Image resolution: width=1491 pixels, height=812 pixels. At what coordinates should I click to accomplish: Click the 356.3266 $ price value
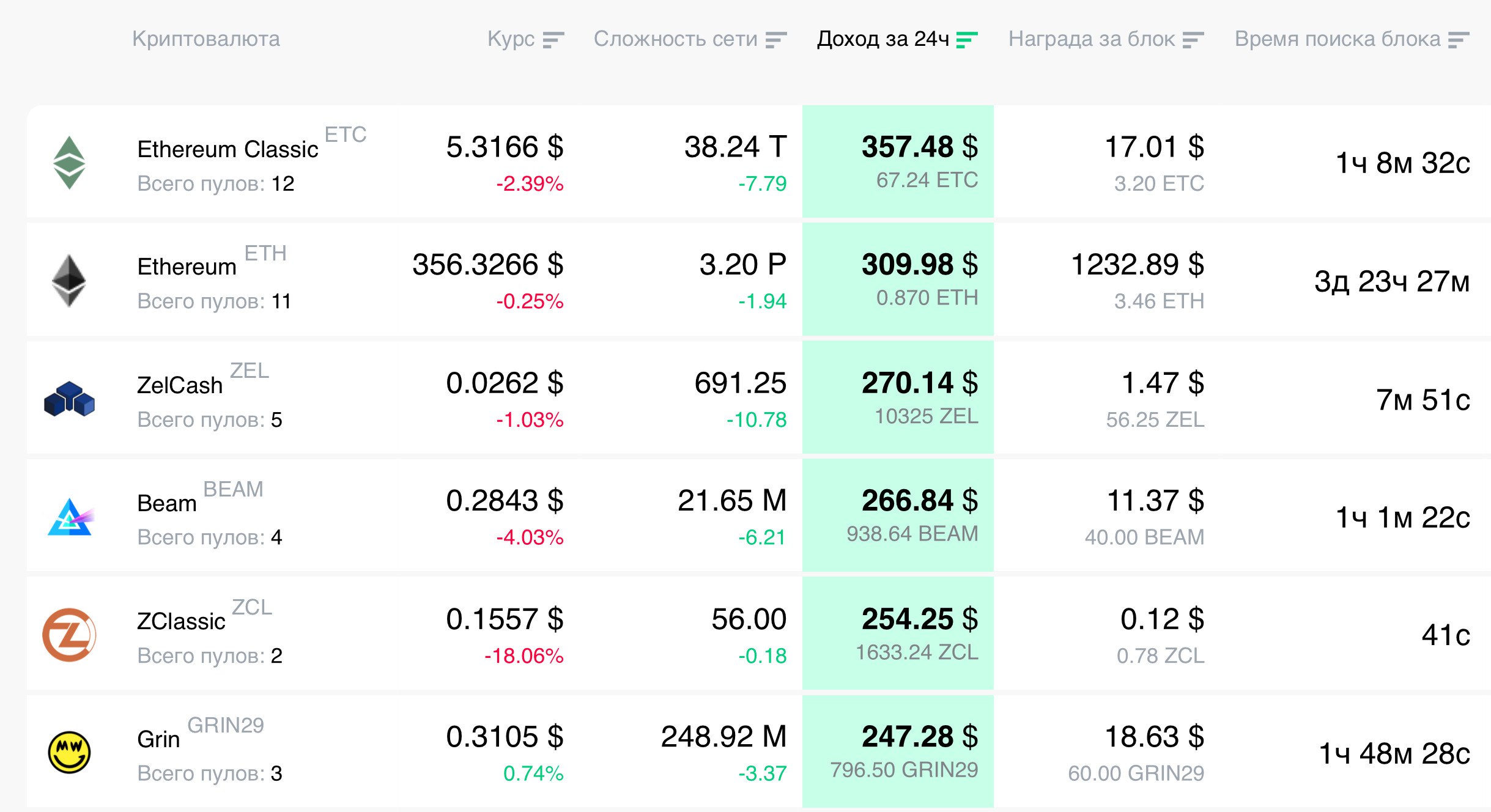pyautogui.click(x=488, y=264)
